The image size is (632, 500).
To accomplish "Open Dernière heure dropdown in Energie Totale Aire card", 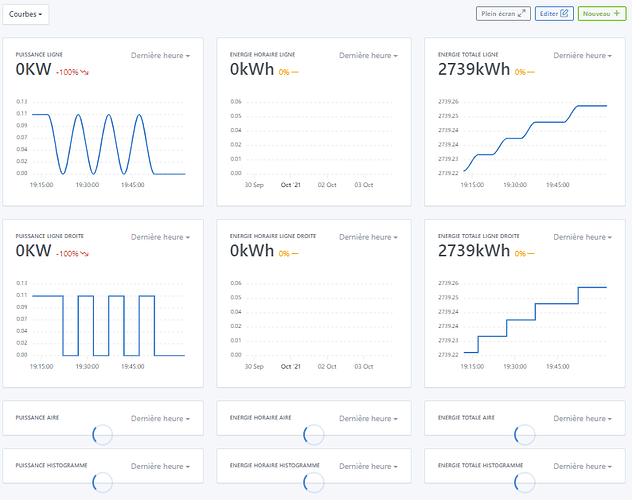I will tap(582, 419).
